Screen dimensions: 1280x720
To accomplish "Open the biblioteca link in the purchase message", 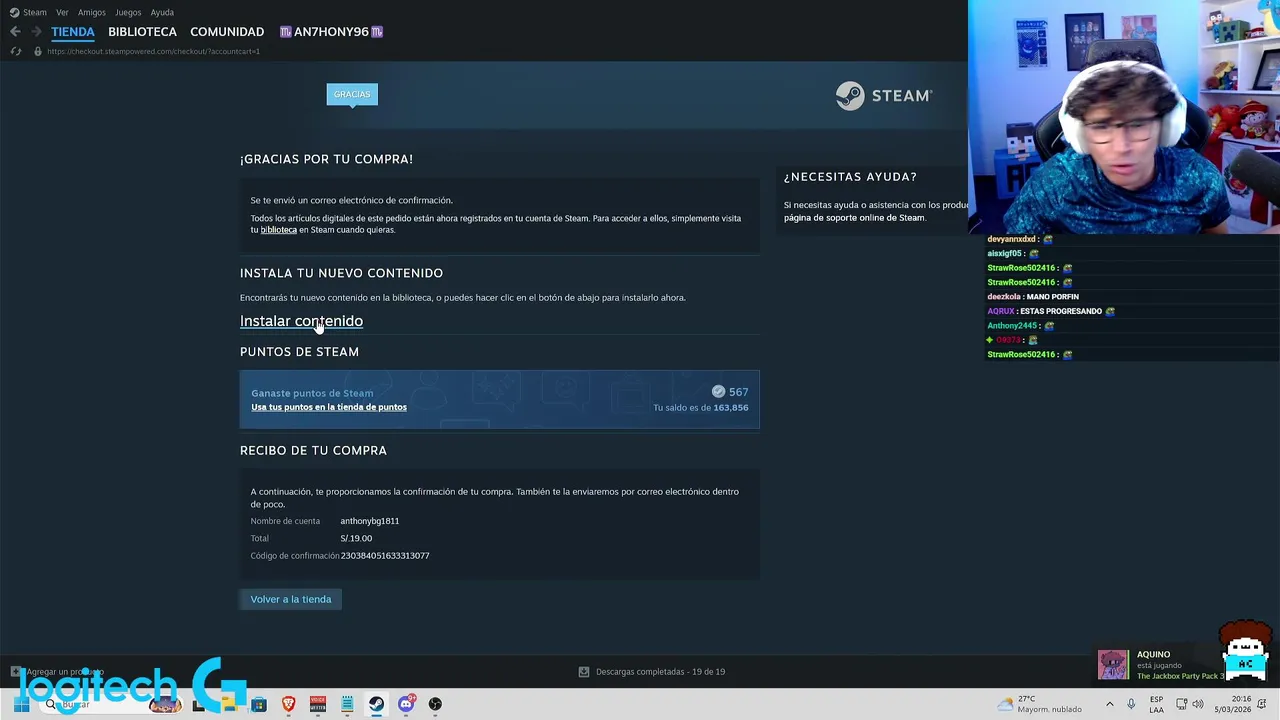I will (x=279, y=230).
